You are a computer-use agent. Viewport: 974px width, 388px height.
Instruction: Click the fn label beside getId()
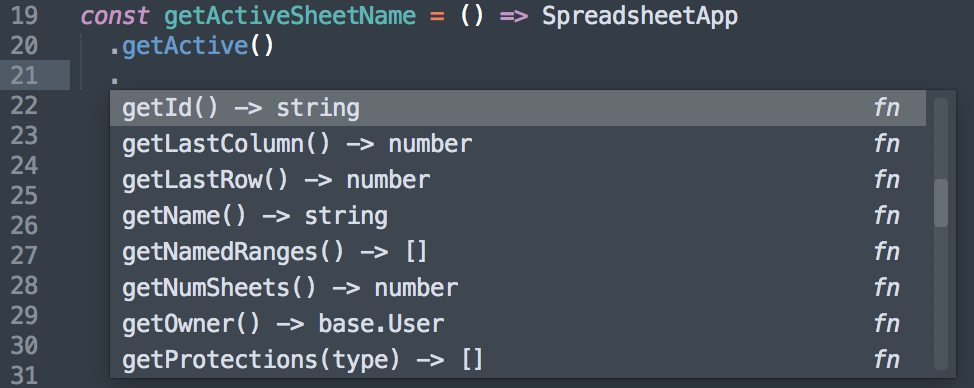coord(886,108)
